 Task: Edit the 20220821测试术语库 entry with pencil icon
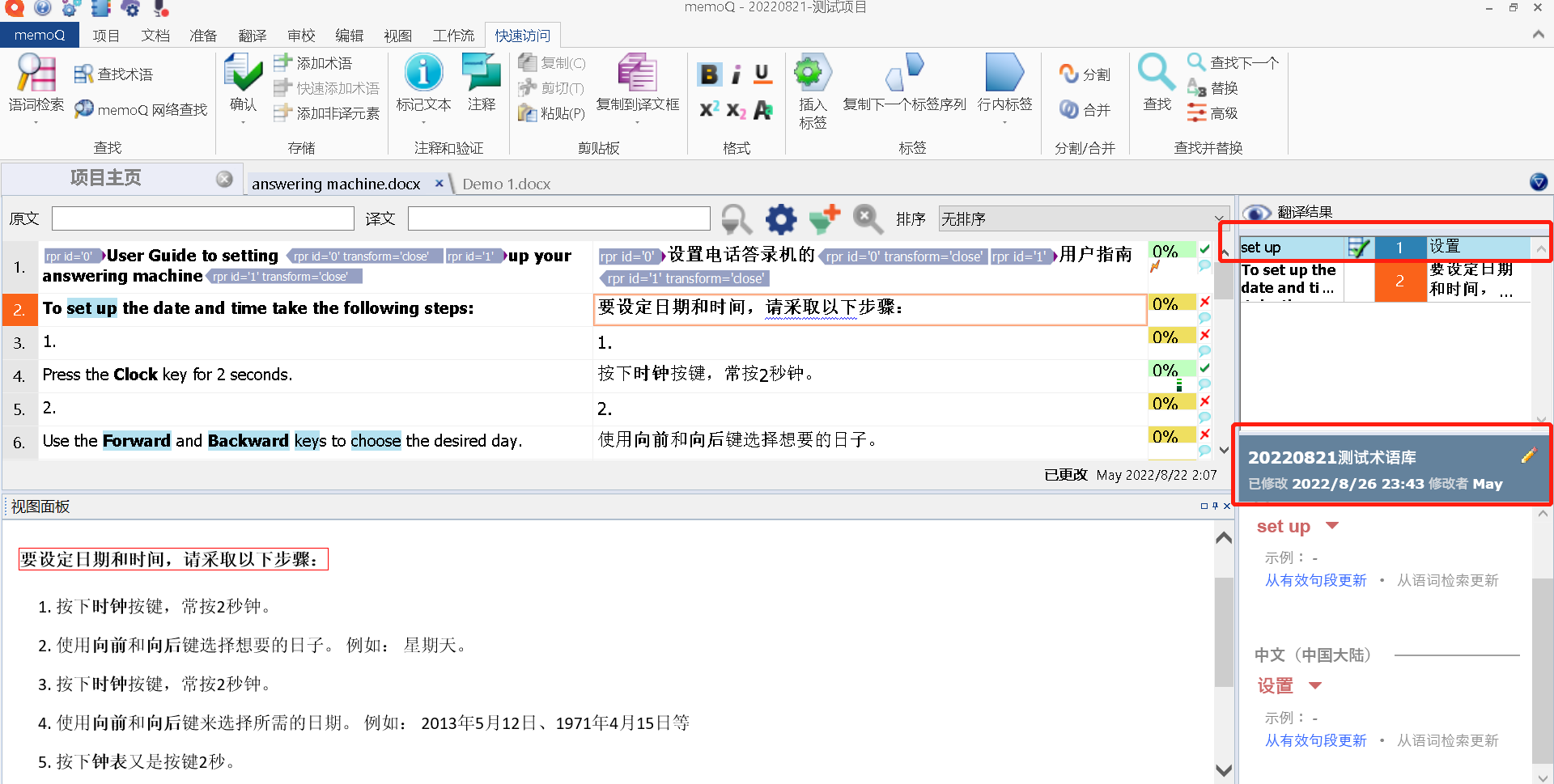pos(1528,456)
